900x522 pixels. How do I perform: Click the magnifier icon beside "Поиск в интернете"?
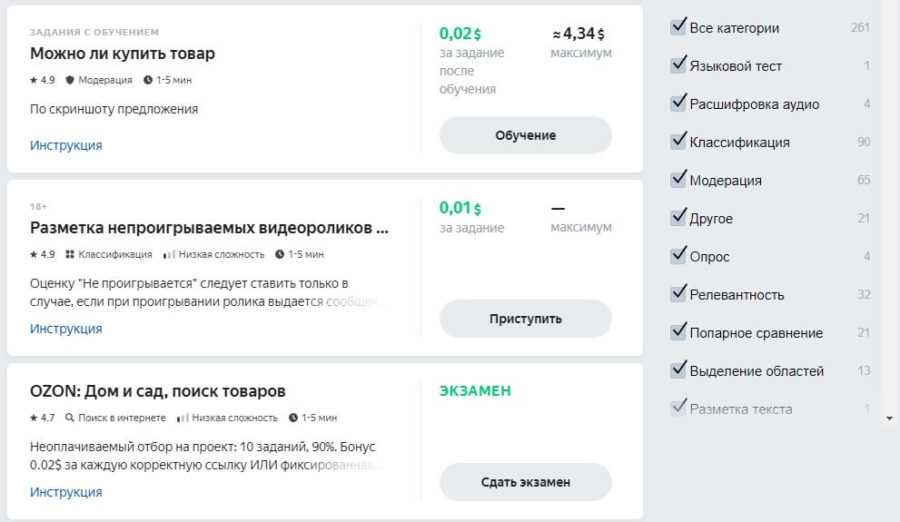point(70,418)
